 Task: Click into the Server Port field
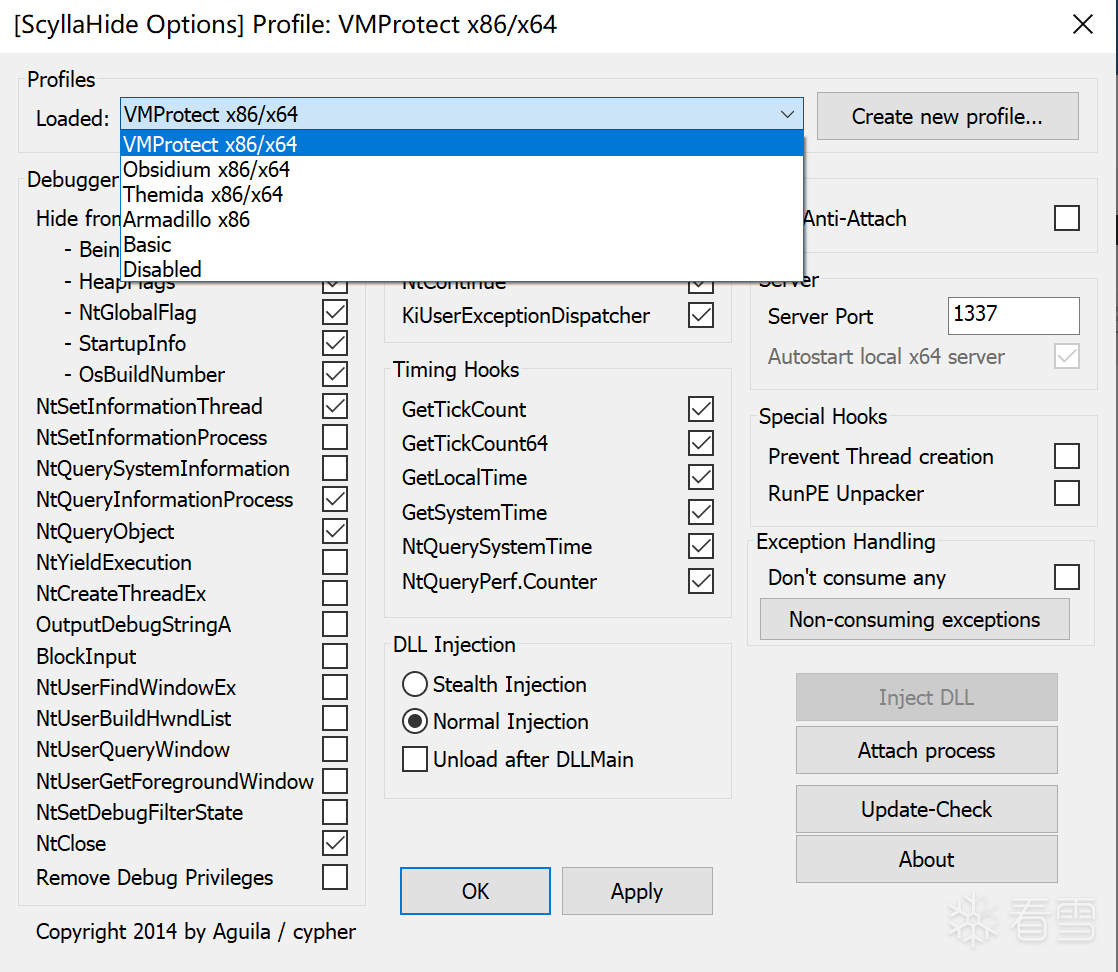(1013, 315)
